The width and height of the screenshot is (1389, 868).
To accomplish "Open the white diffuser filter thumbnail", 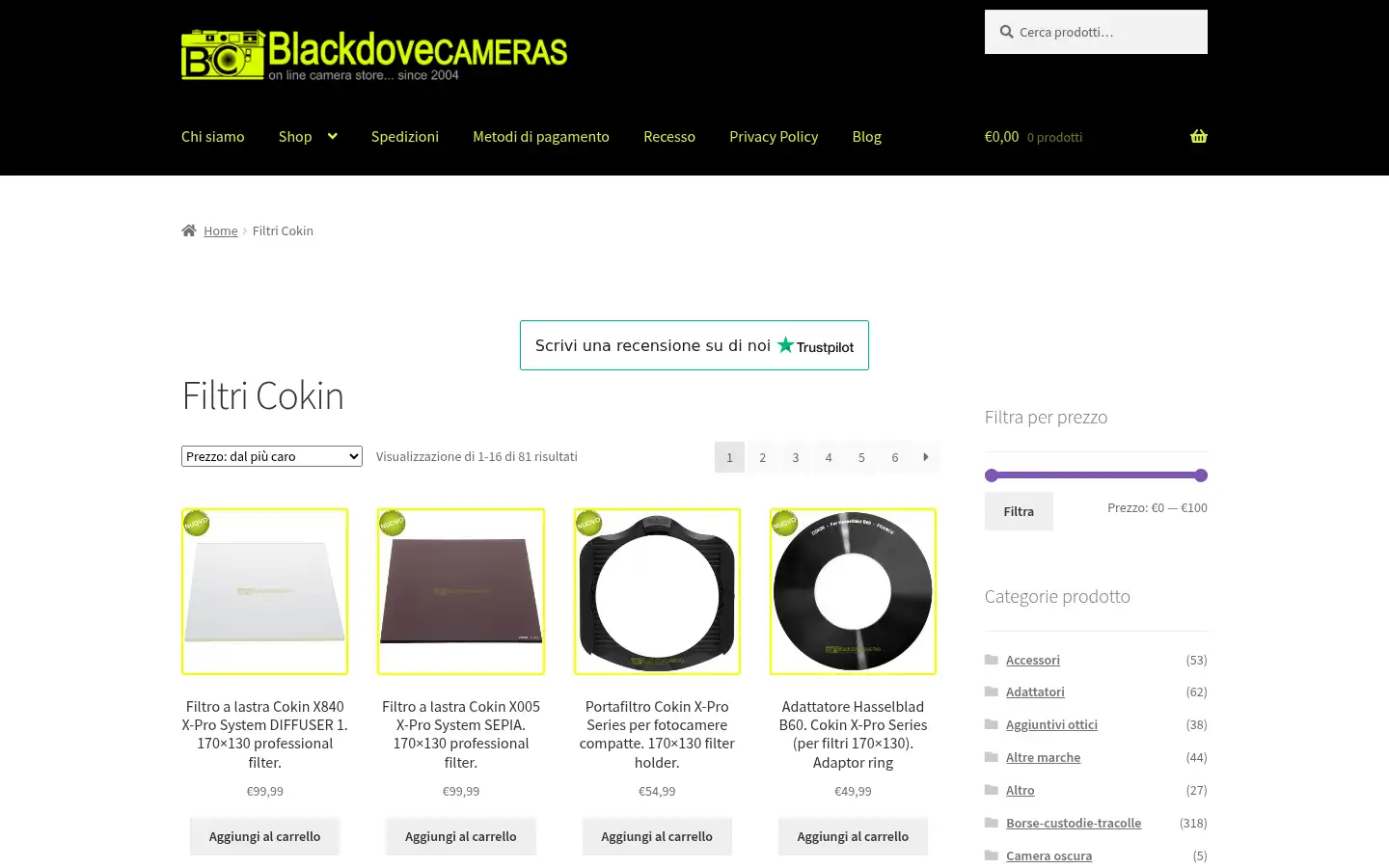I will click(265, 591).
